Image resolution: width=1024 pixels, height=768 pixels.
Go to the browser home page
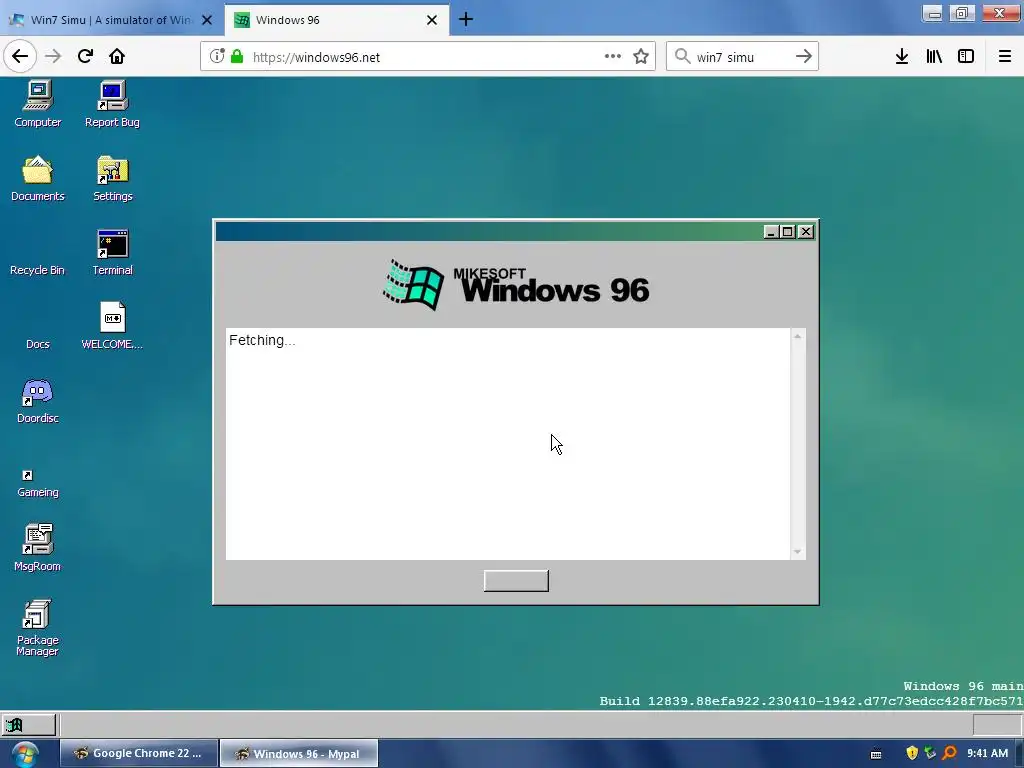coord(117,56)
